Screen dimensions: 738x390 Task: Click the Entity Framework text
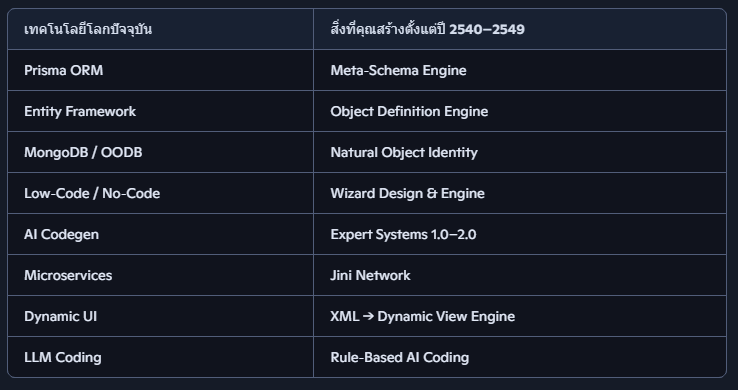(80, 111)
